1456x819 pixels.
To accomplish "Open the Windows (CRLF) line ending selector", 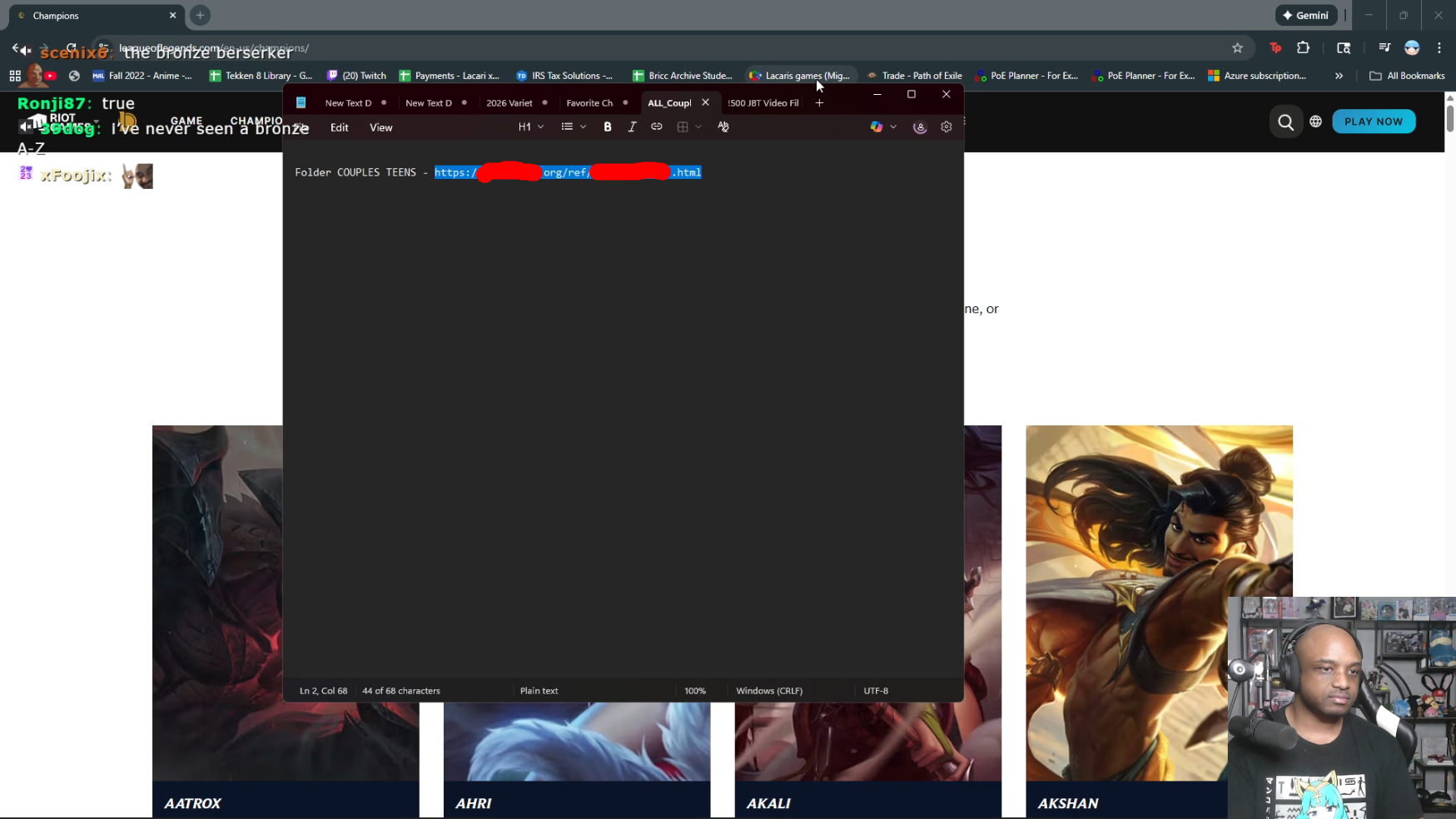I will pos(769,691).
